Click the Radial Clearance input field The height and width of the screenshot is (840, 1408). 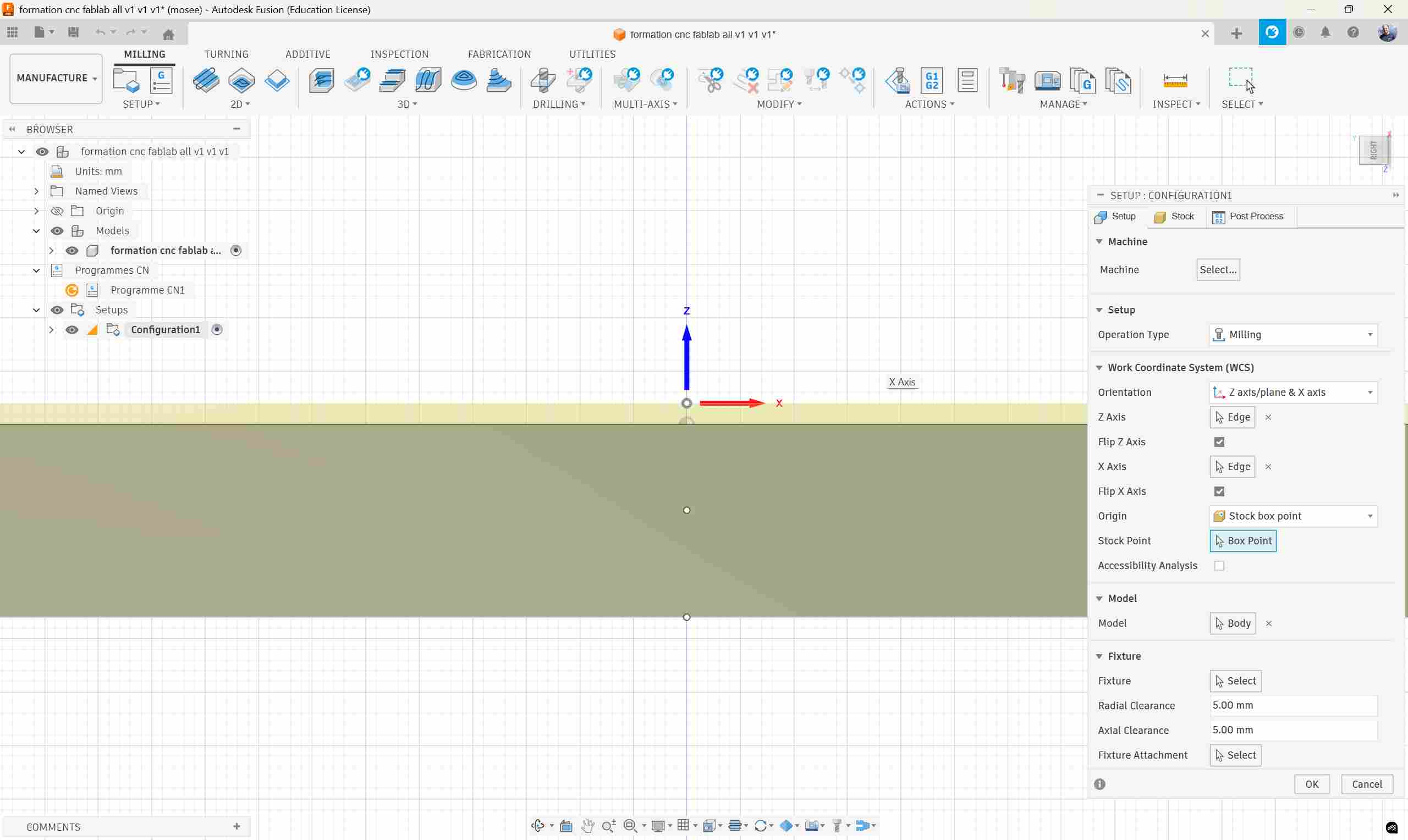(1292, 705)
